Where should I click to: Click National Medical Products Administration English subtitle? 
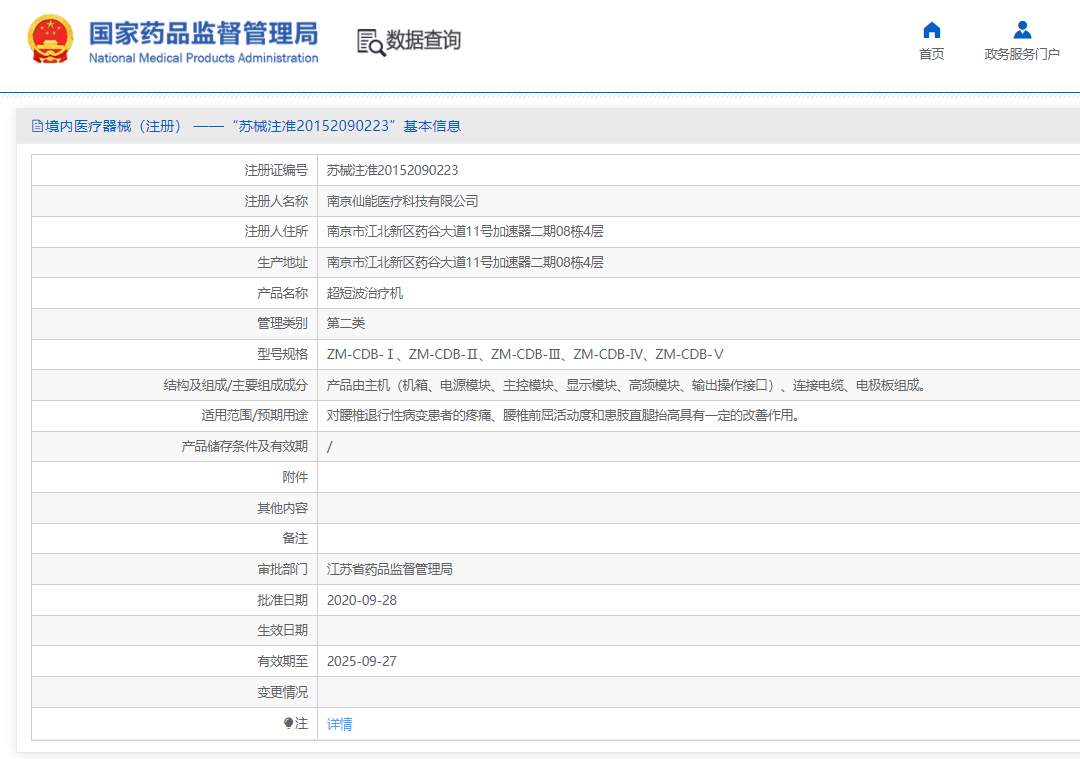203,58
